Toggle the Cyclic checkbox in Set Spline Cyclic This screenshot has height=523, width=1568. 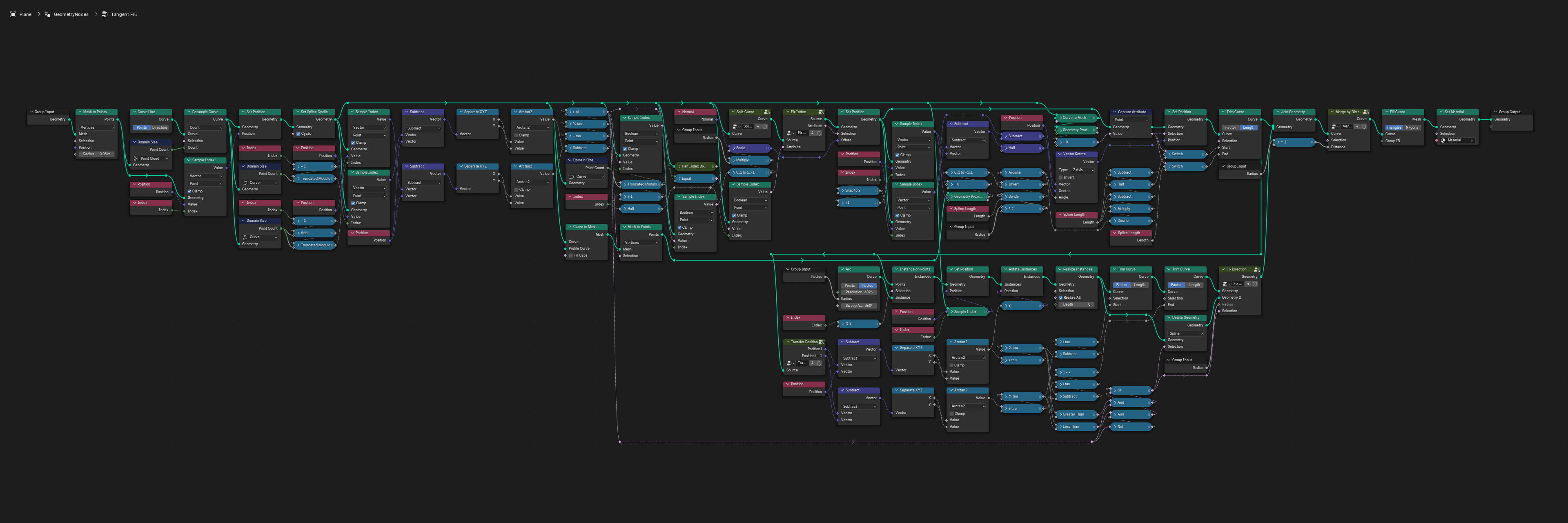(x=298, y=134)
